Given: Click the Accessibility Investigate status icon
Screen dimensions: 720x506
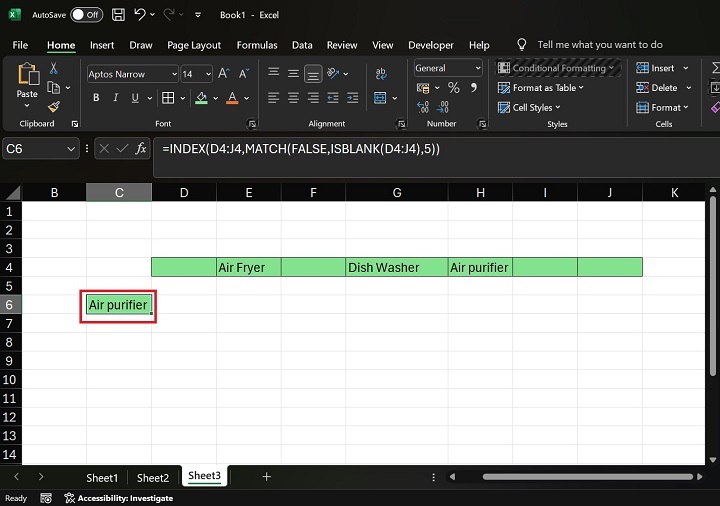Looking at the screenshot, I should [x=70, y=498].
